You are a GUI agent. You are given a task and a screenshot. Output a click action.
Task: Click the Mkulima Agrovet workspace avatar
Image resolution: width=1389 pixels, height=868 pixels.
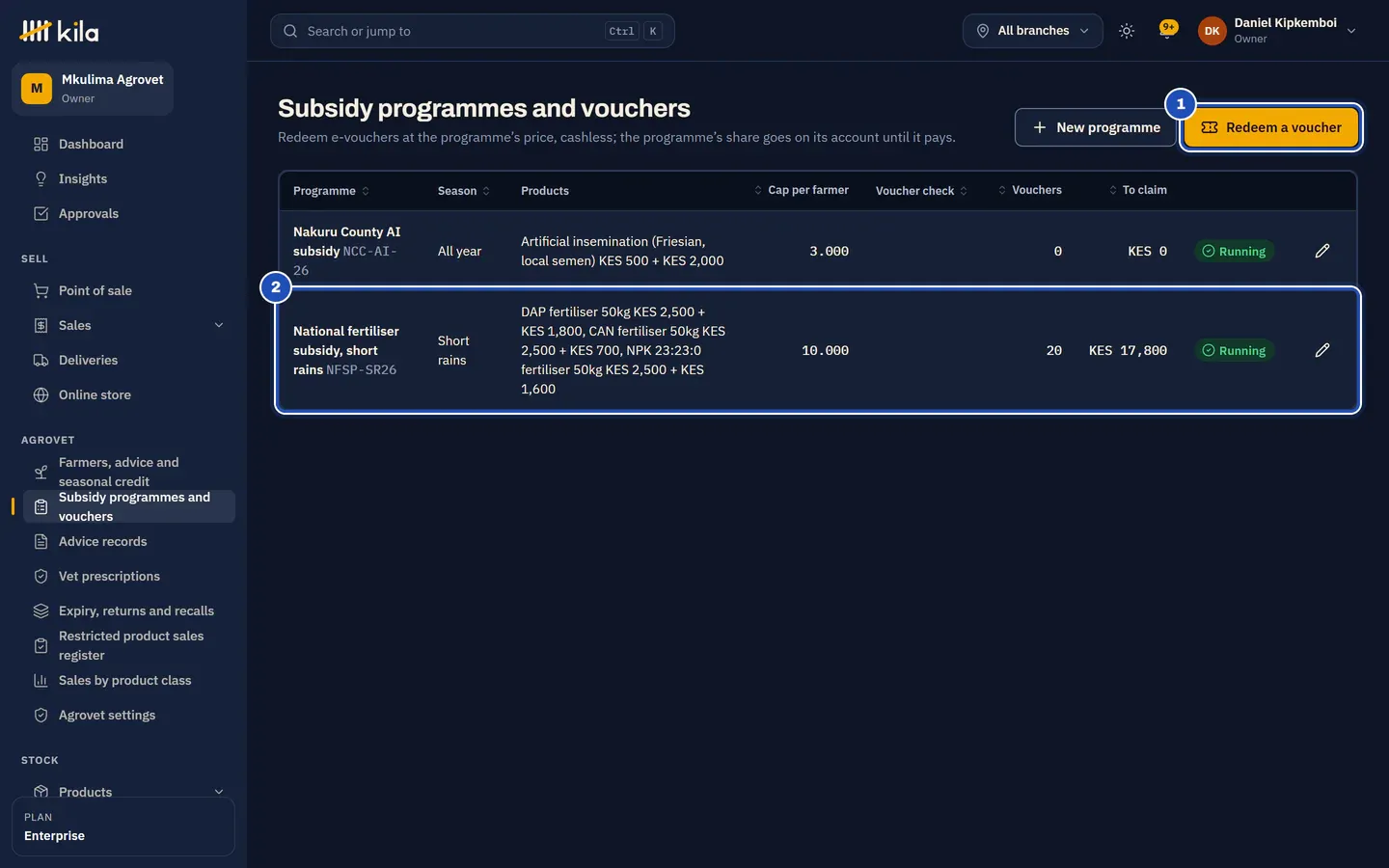[37, 89]
